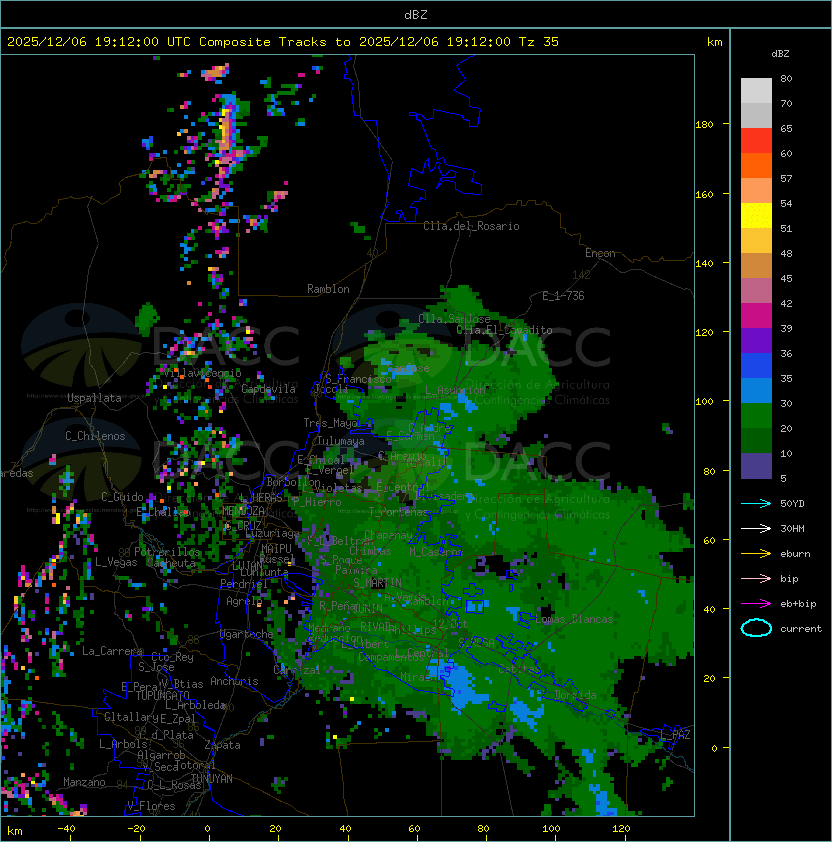
Task: Select the light gray swatch below 80 dBZ
Action: click(x=756, y=91)
